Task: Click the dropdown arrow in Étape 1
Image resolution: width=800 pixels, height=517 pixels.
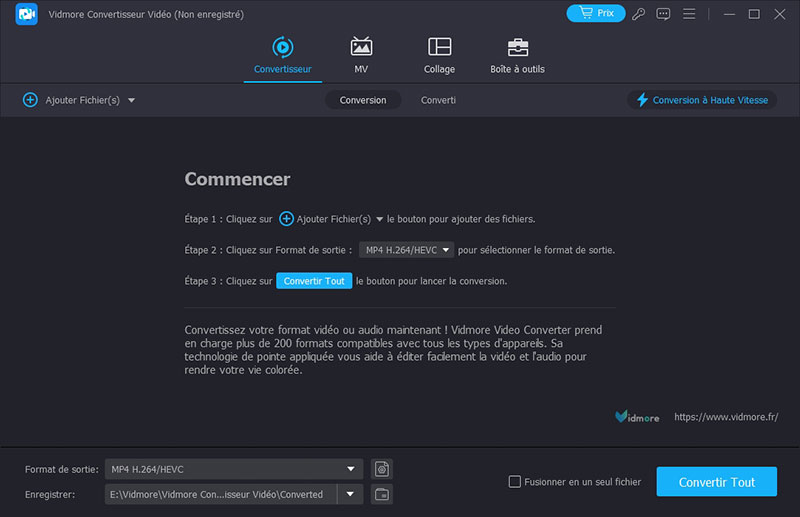Action: tap(380, 219)
